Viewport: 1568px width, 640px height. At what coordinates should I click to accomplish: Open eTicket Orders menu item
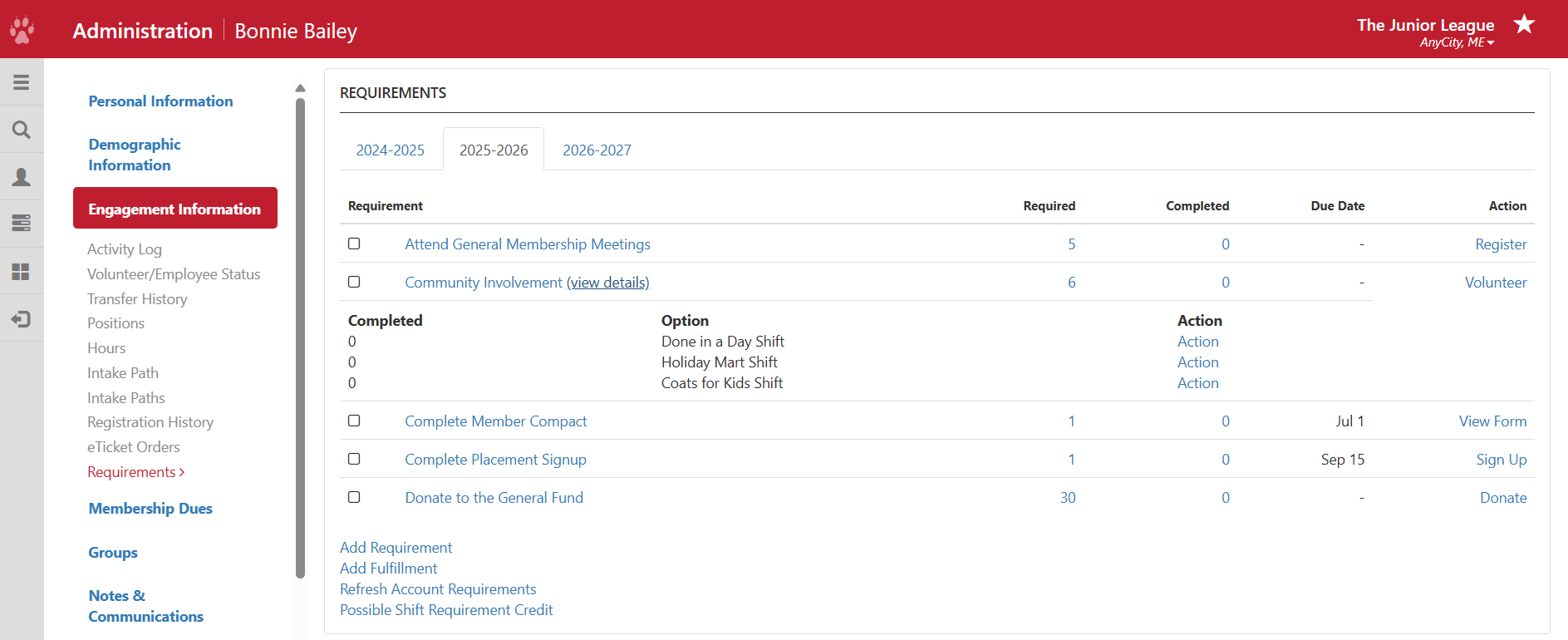coord(134,447)
